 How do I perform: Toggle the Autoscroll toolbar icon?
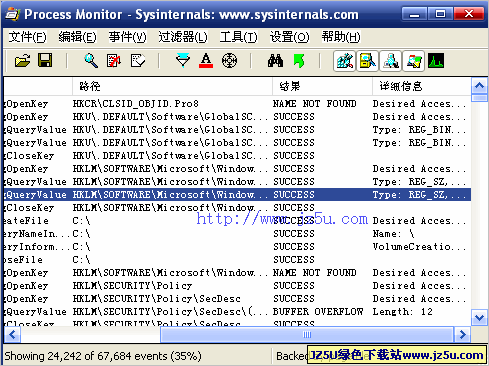(114, 61)
